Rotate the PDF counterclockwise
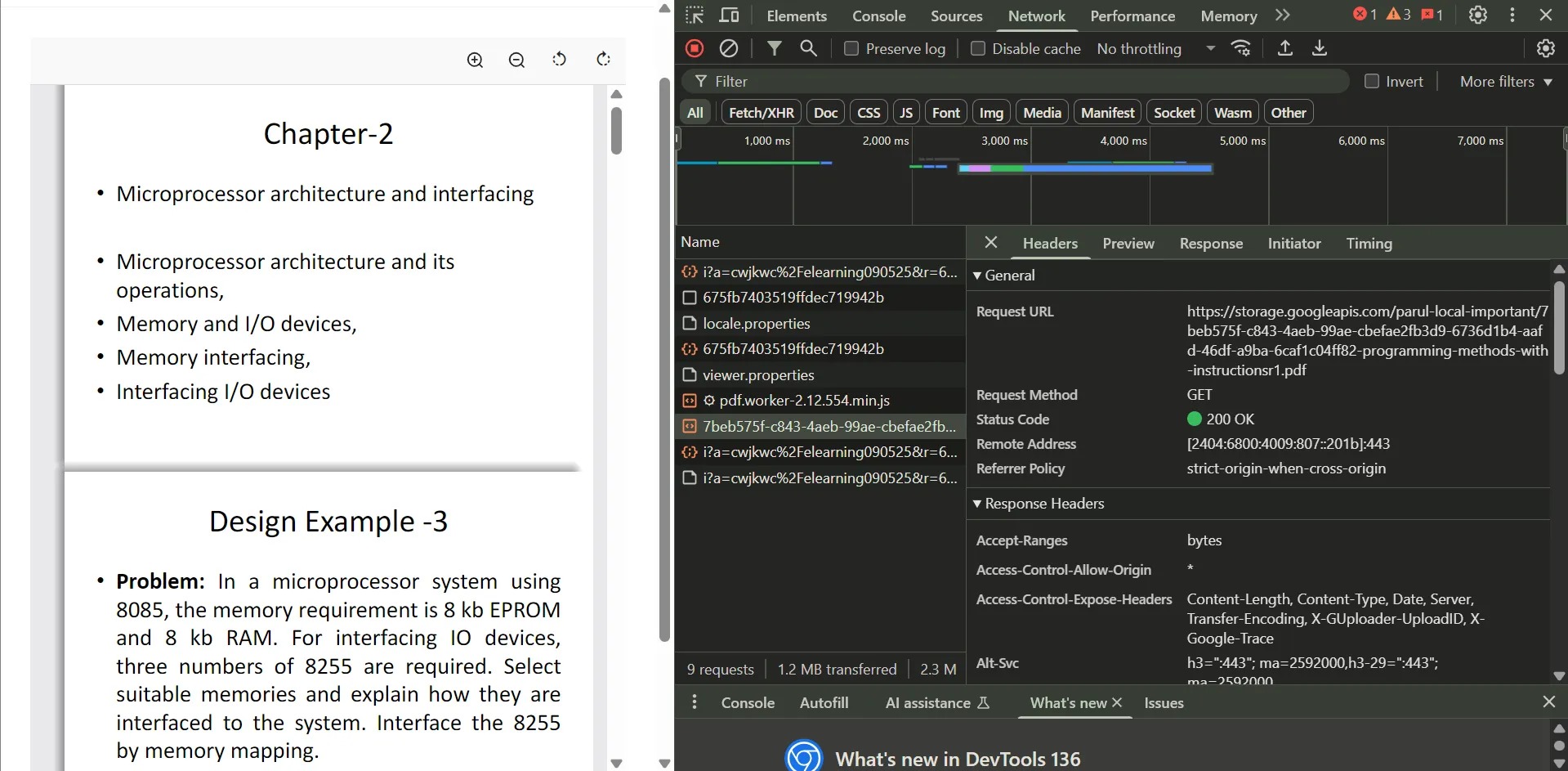The width and height of the screenshot is (1568, 771). coord(559,59)
